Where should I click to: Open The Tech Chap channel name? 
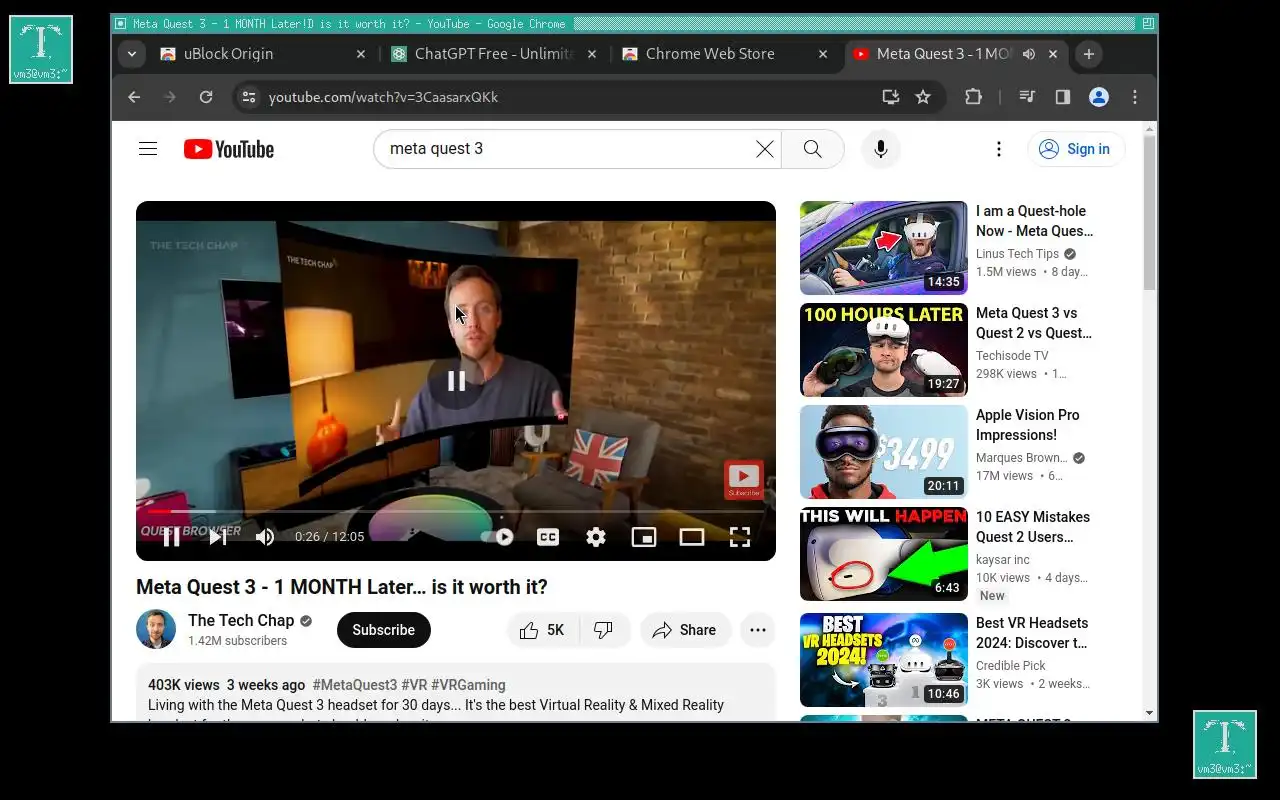[x=241, y=620]
